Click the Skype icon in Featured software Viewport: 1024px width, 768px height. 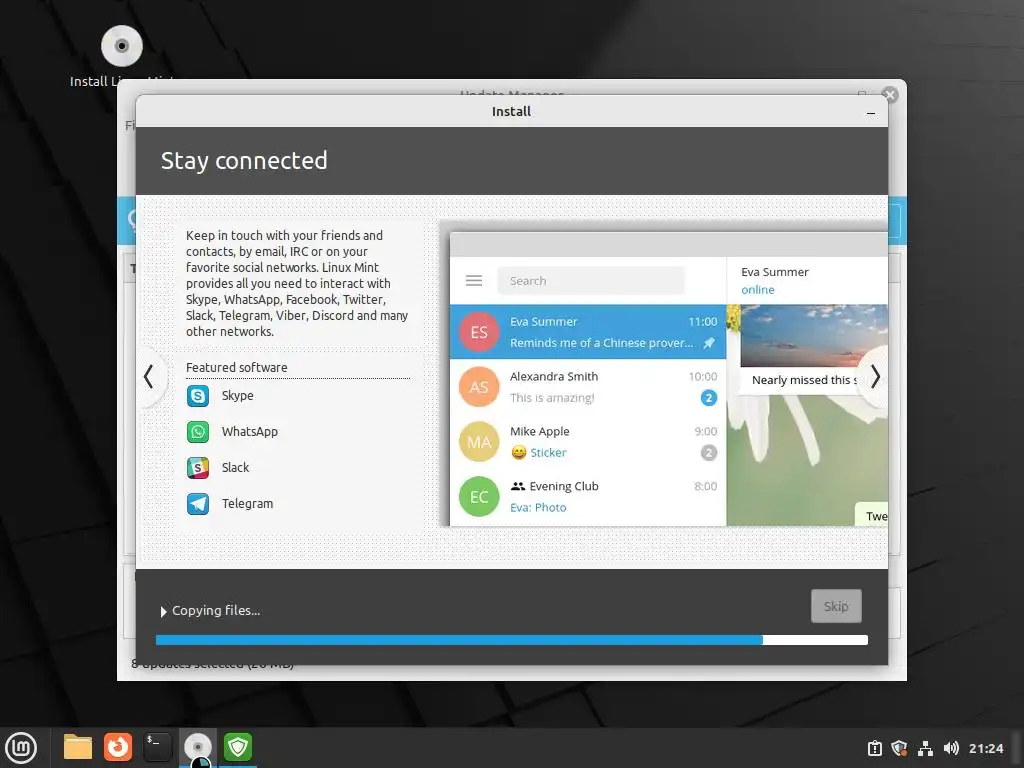pos(198,396)
